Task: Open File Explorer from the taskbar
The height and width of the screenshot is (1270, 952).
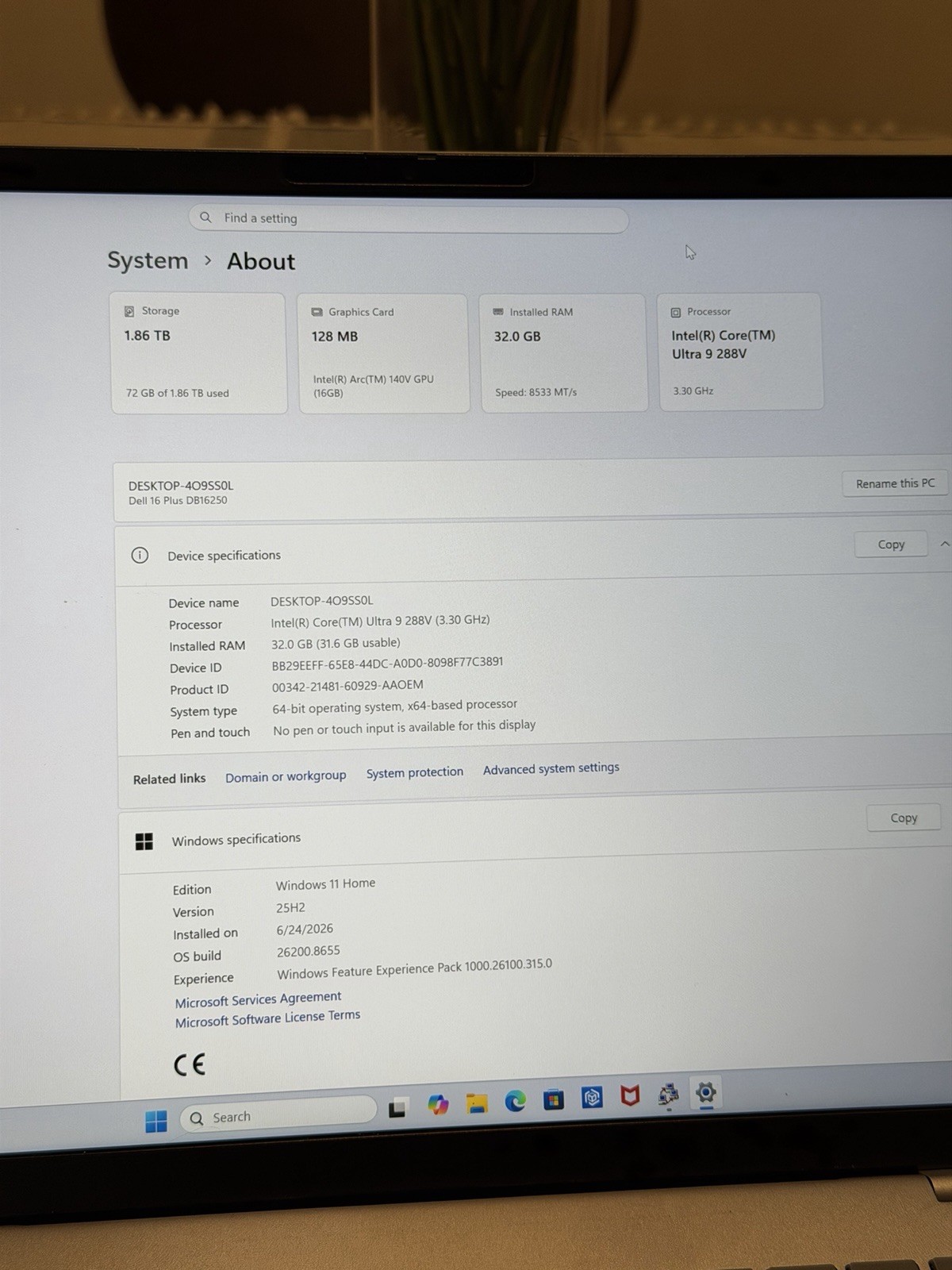Action: coord(477,1103)
